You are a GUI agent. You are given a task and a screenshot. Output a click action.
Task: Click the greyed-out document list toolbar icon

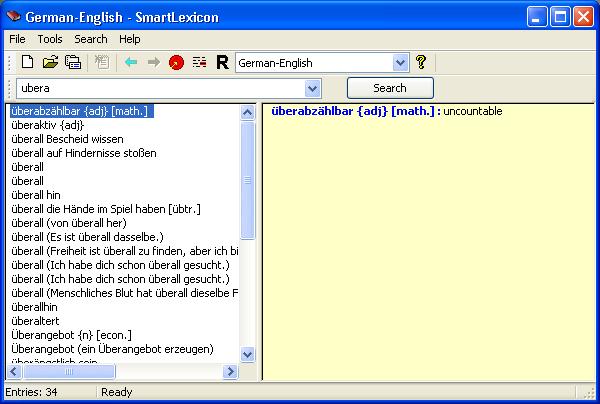[x=102, y=62]
